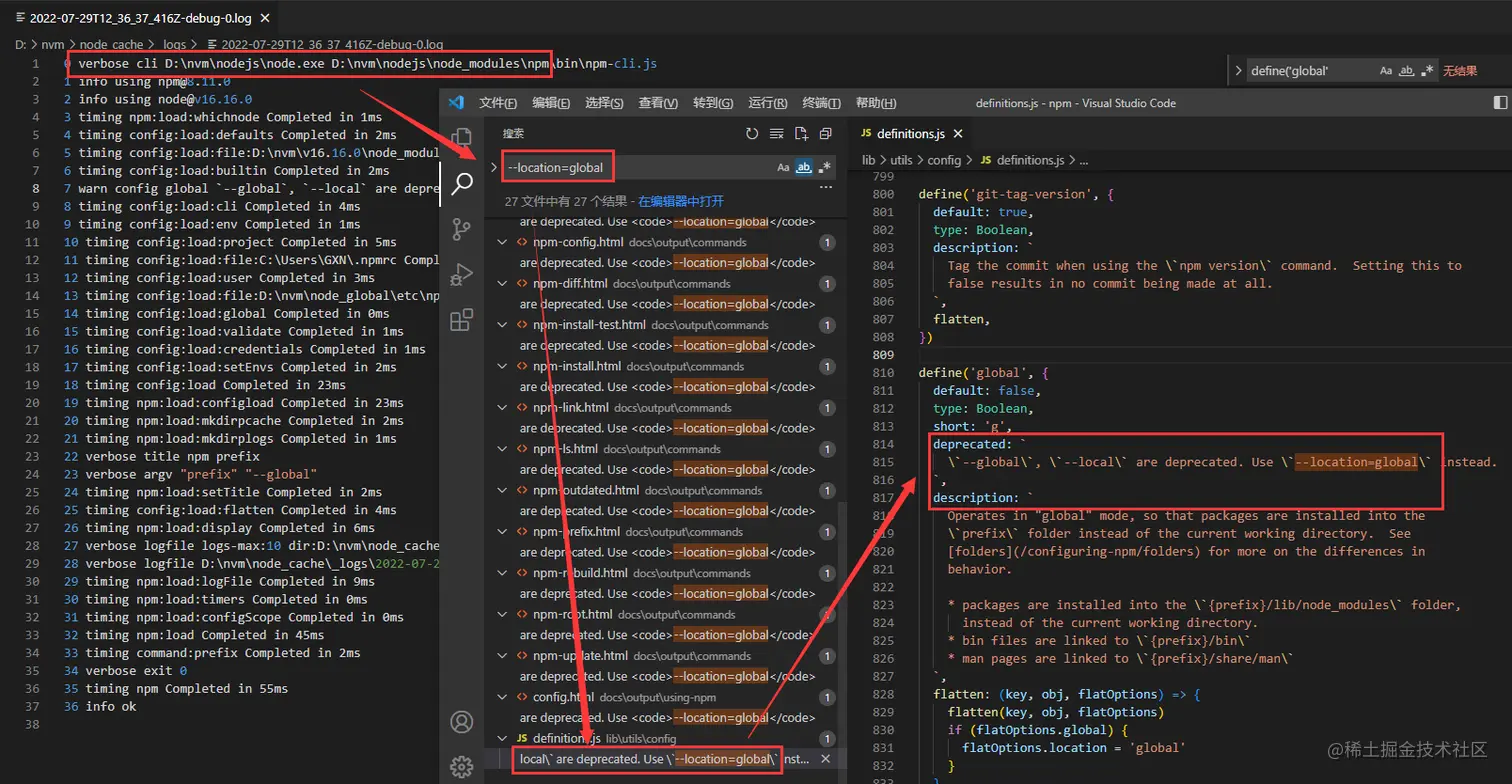Open the 帮助(H) menu
The height and width of the screenshot is (784, 1512).
click(x=876, y=103)
